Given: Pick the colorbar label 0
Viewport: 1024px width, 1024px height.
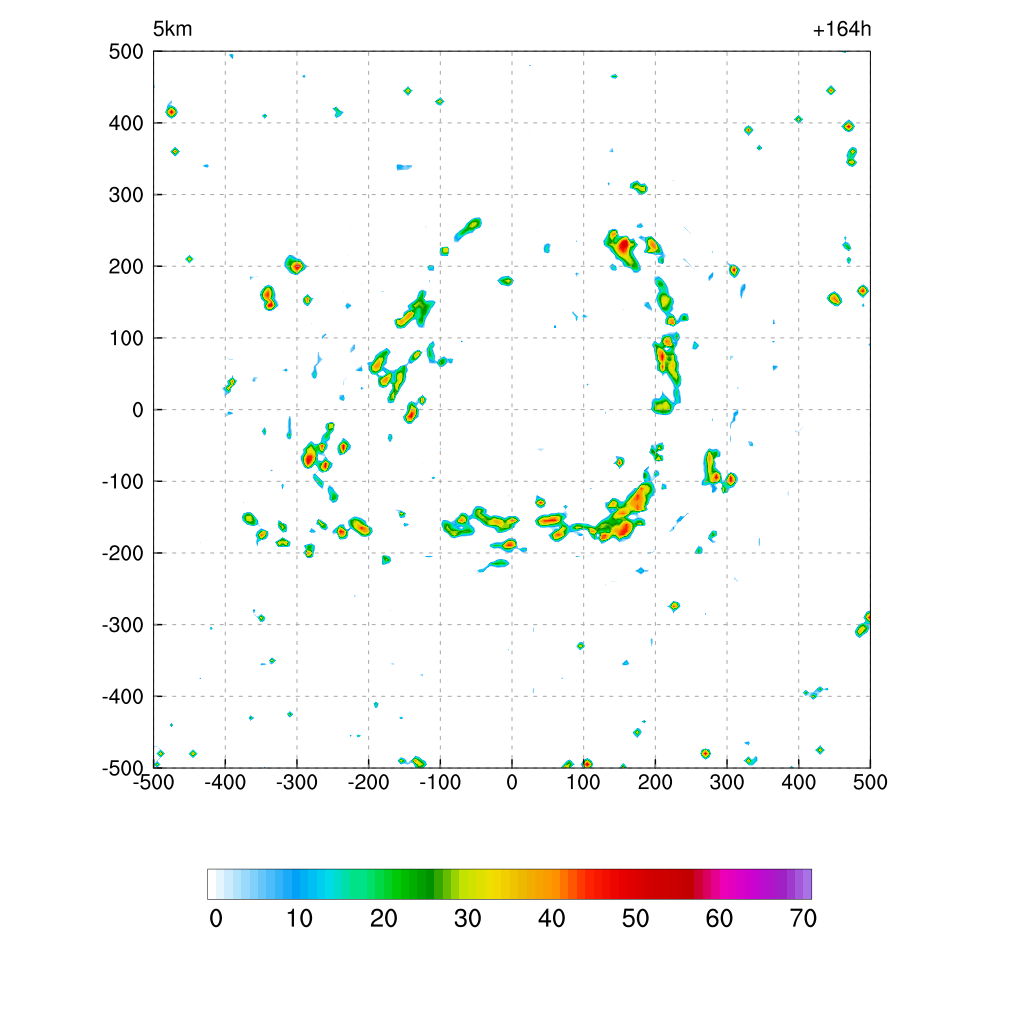Looking at the screenshot, I should 216,919.
